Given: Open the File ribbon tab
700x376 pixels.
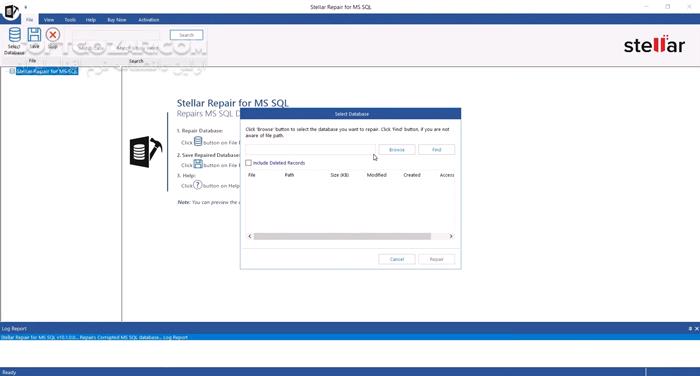Looking at the screenshot, I should pyautogui.click(x=29, y=20).
